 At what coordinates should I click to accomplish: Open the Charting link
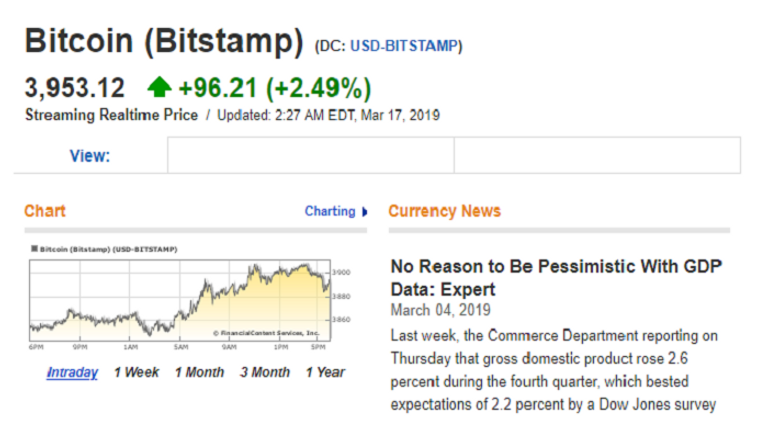point(330,212)
